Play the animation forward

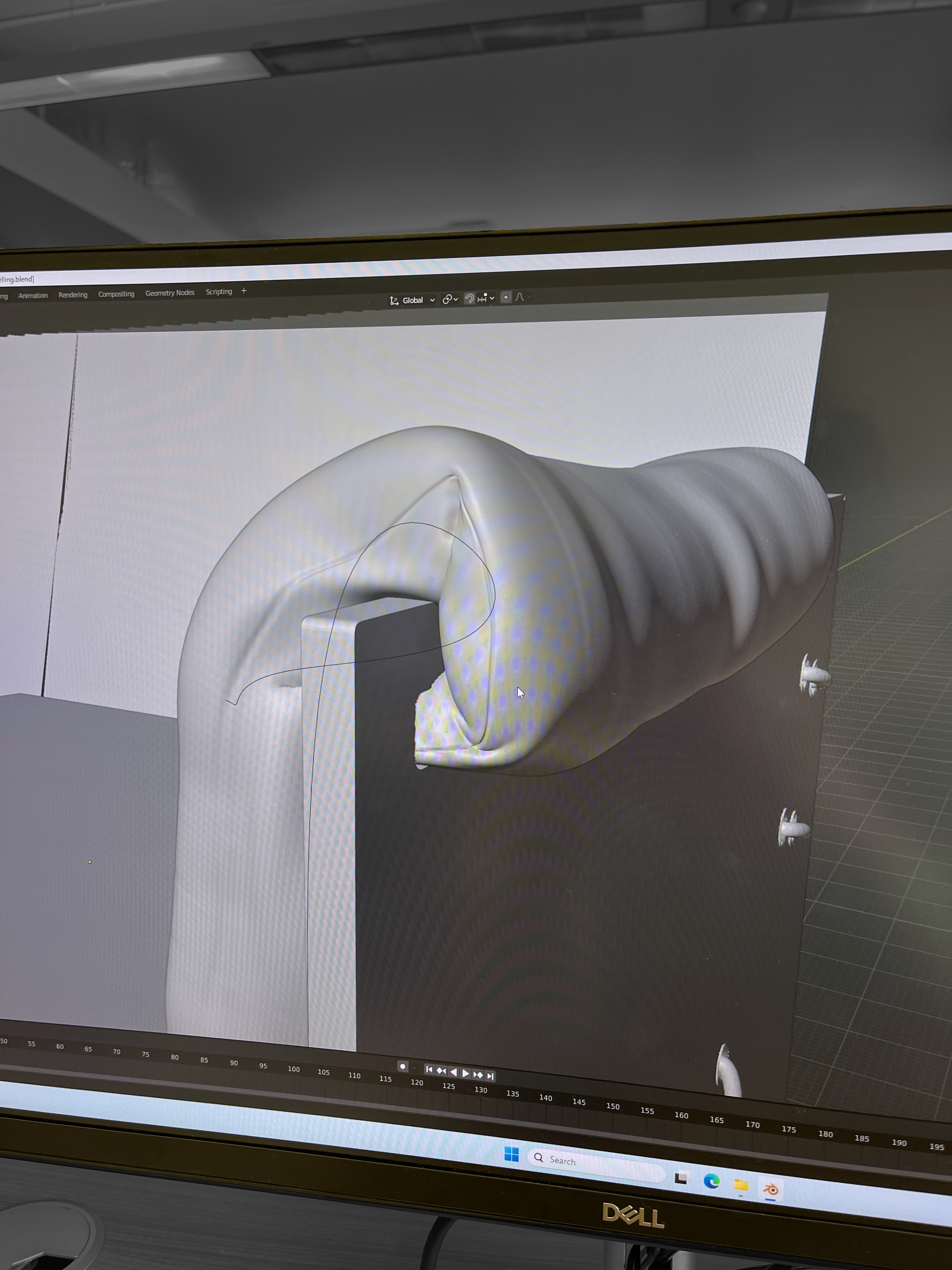(465, 1073)
